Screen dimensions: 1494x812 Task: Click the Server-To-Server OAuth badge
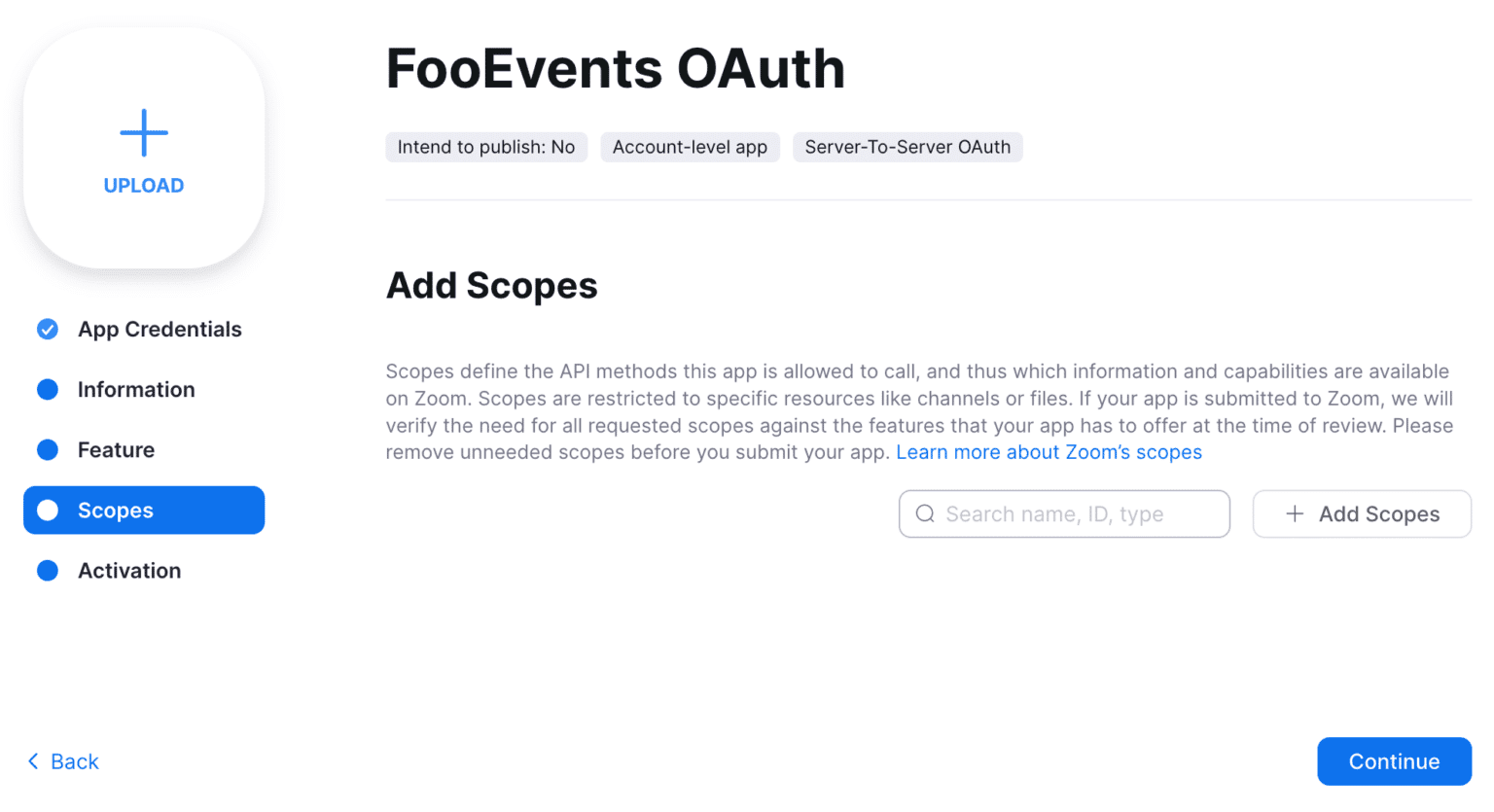point(907,147)
